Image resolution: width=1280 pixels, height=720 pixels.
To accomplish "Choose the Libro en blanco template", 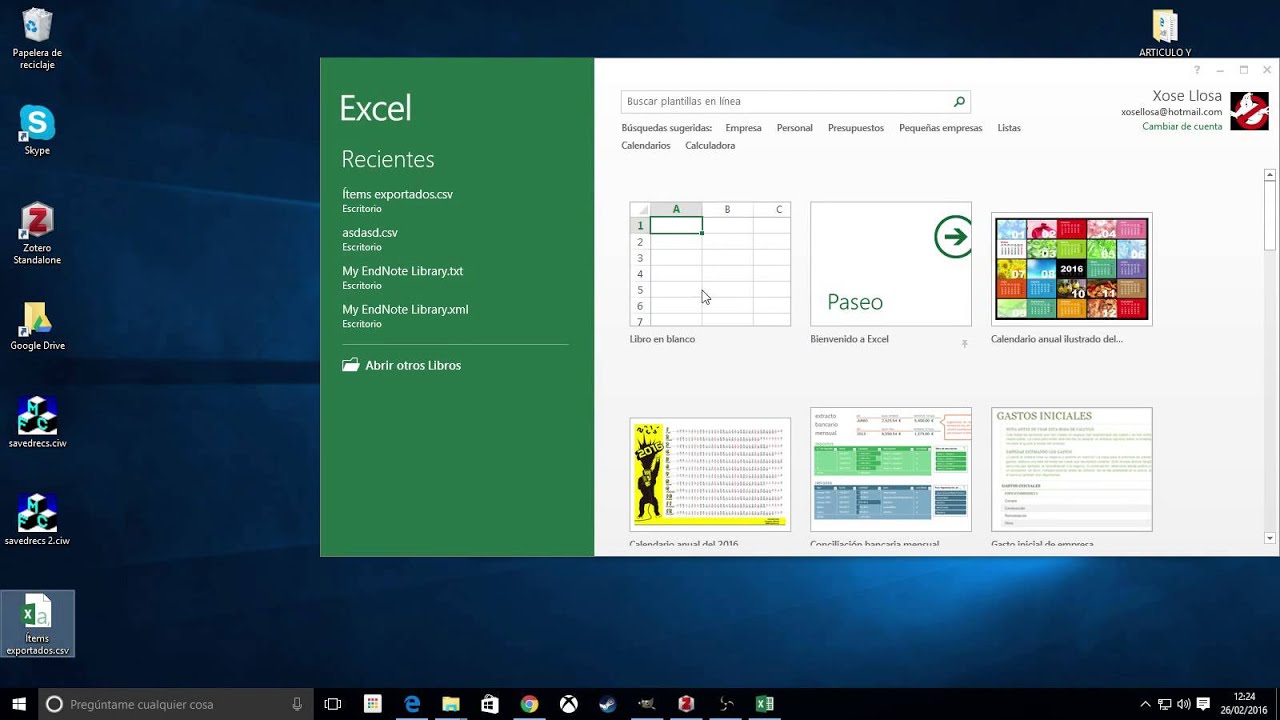I will (710, 264).
